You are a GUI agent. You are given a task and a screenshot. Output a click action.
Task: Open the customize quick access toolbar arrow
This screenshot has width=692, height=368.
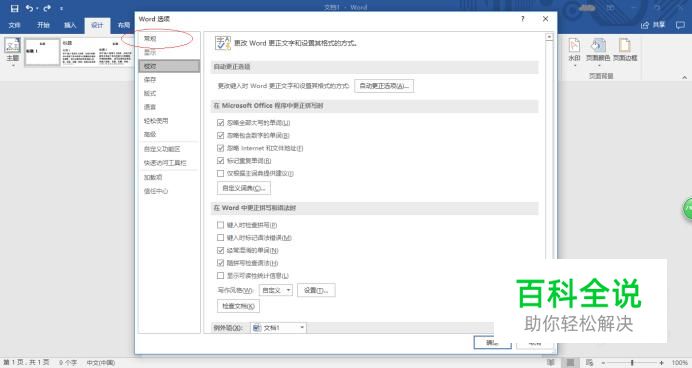[61, 8]
